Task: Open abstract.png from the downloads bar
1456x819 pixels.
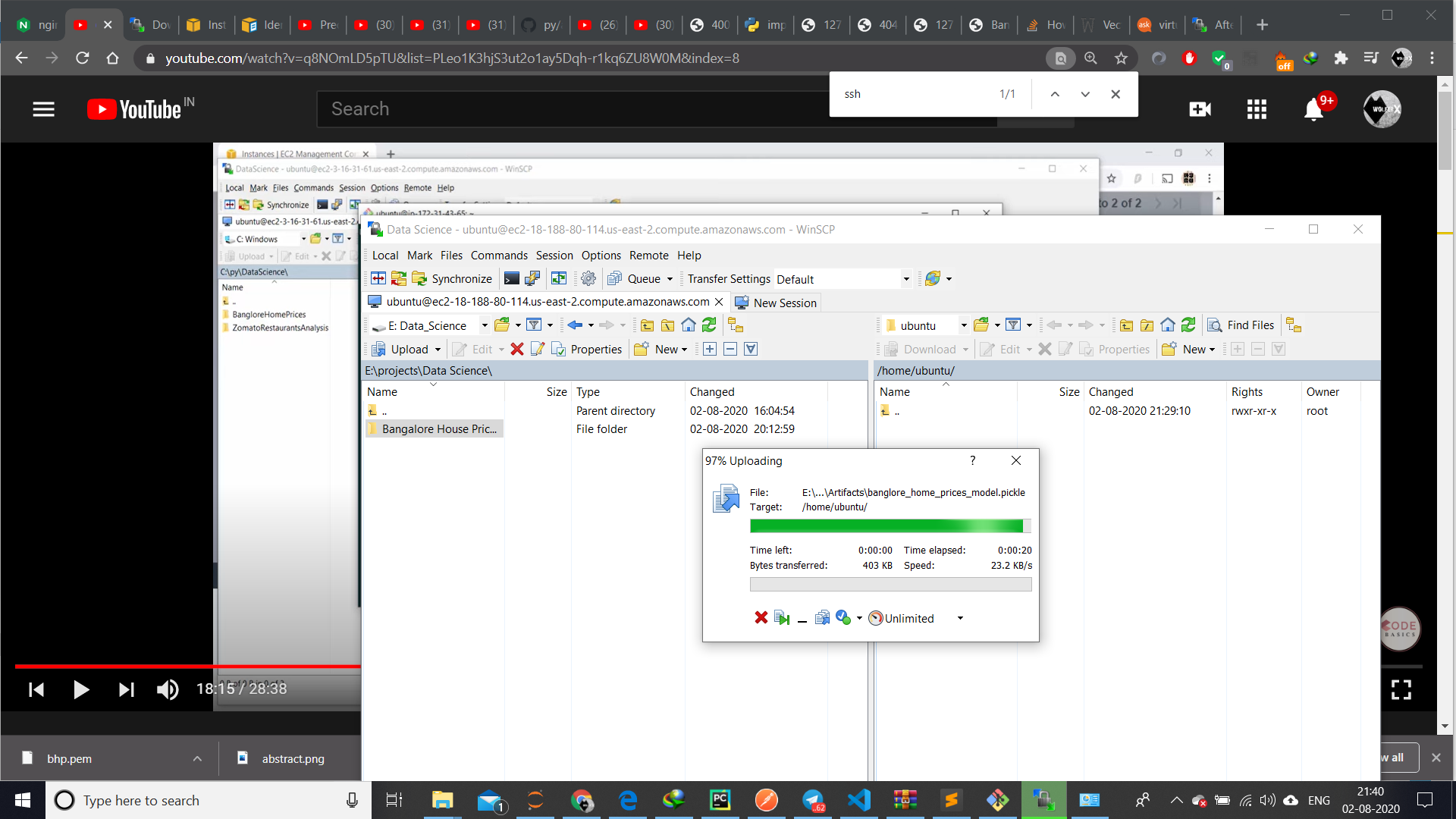Action: click(293, 758)
